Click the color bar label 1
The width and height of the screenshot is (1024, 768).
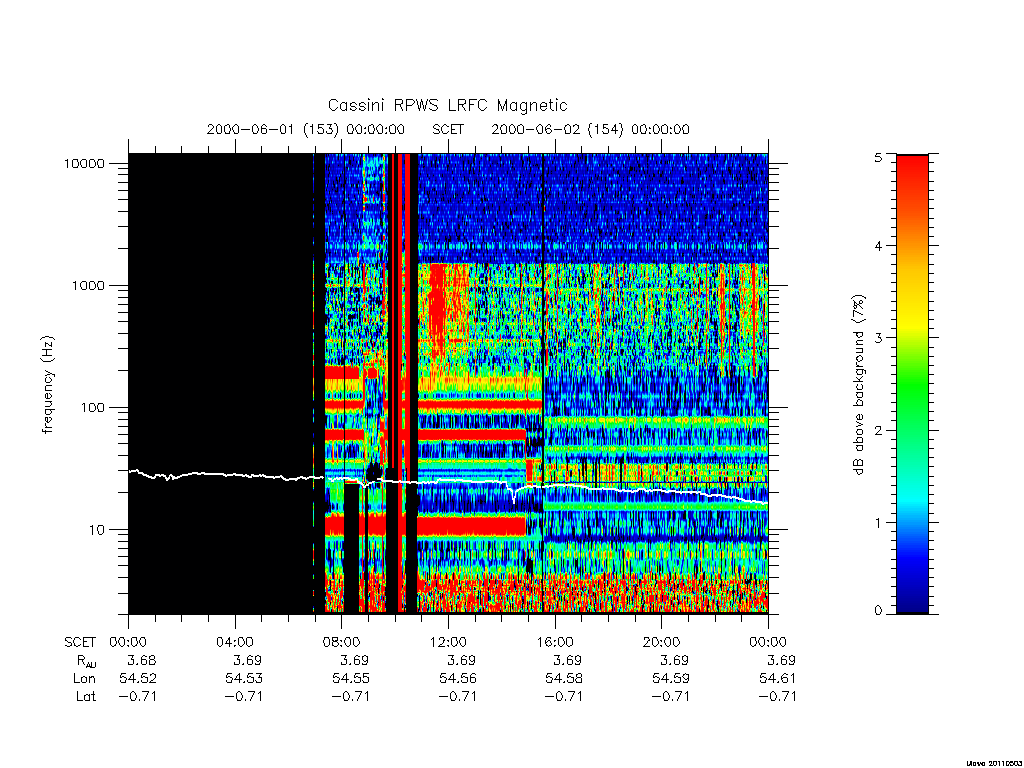[878, 522]
